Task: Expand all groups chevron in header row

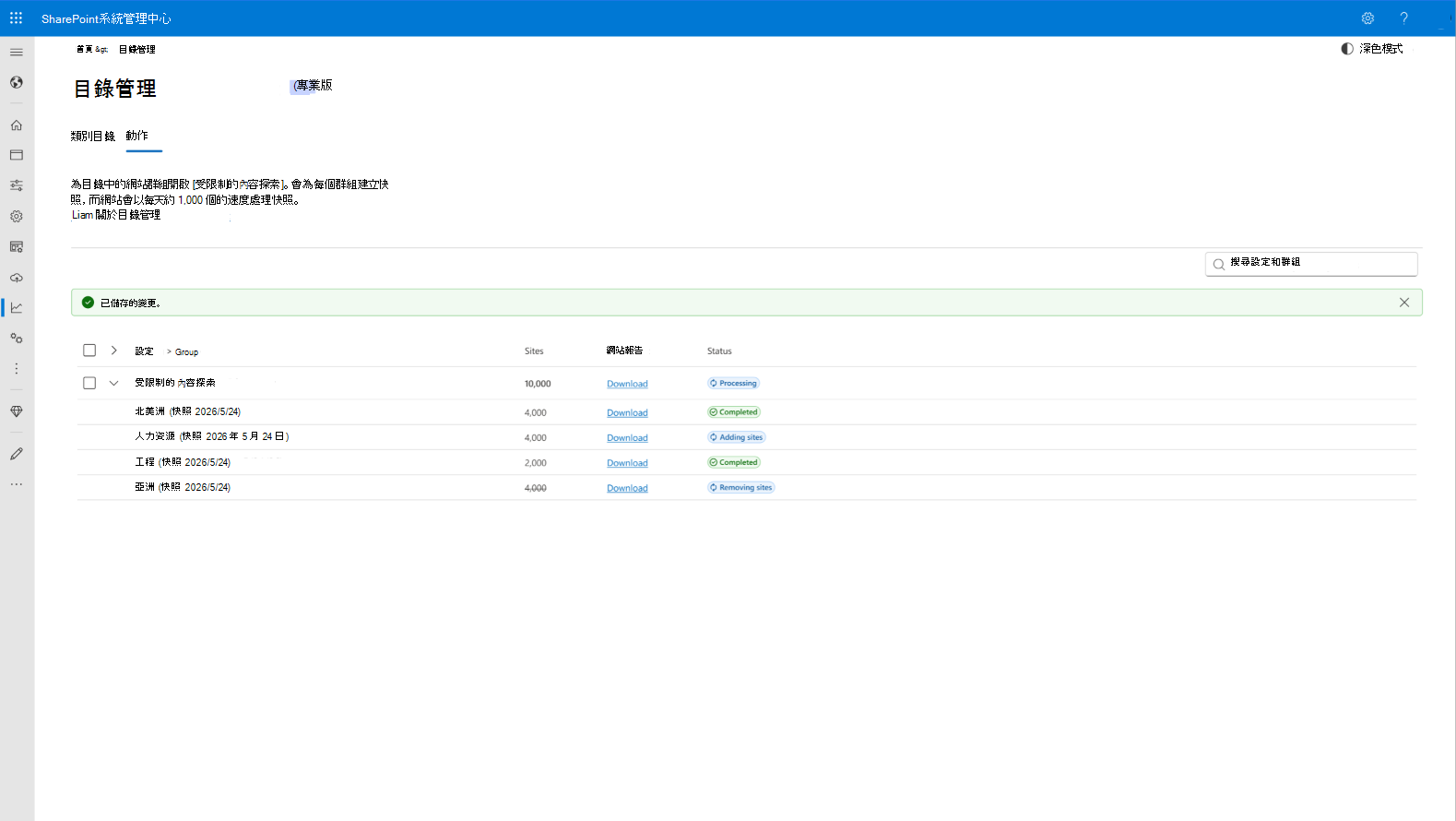Action: click(114, 351)
